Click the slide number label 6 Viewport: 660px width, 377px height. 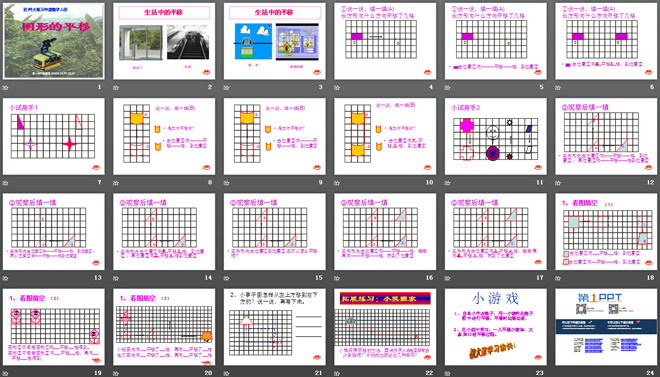(652, 87)
